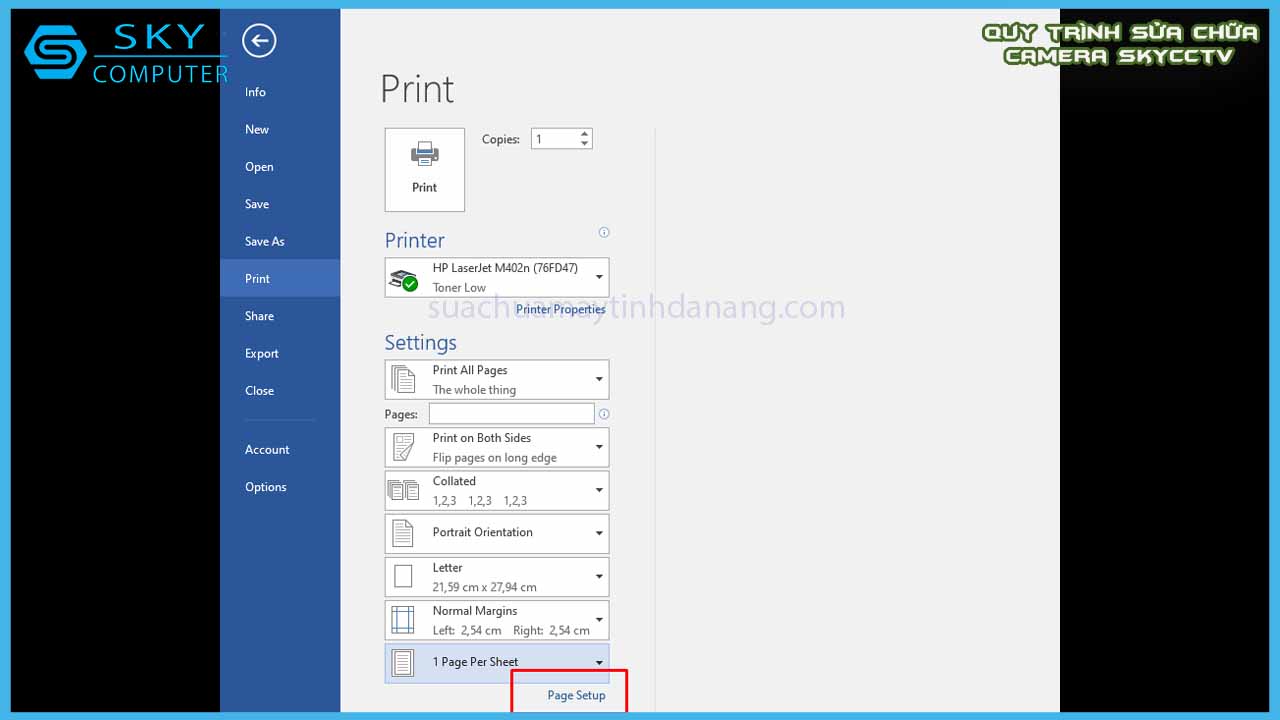This screenshot has height=720, width=1280.
Task: Open the 1 Page Per Sheet dropdown
Action: tap(599, 663)
